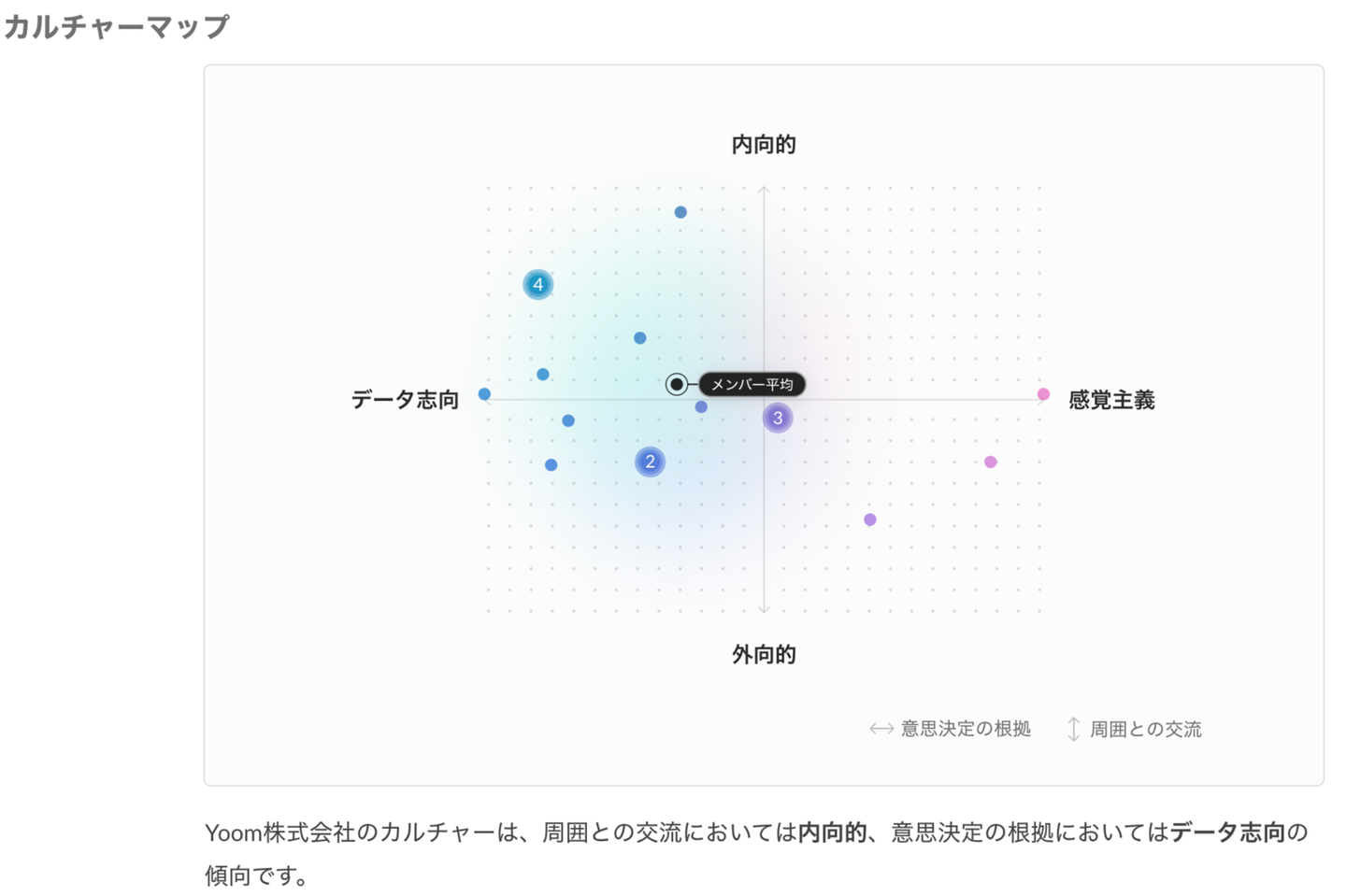
Task: Click the 周囲との交流 legend text
Action: tap(1145, 729)
